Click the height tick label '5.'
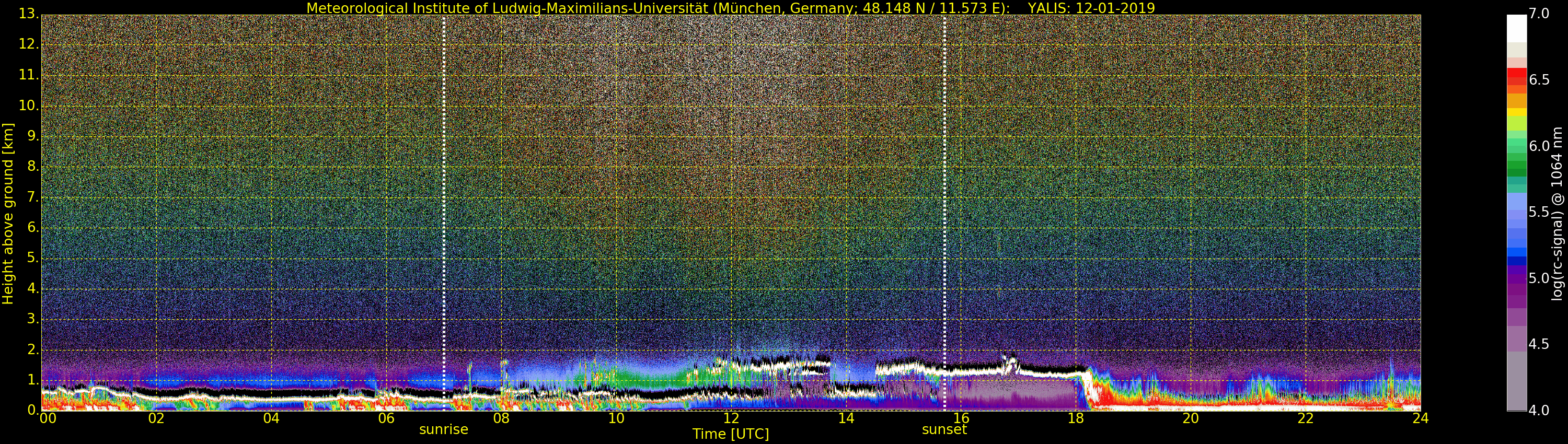The width and height of the screenshot is (1568, 444). [33, 258]
